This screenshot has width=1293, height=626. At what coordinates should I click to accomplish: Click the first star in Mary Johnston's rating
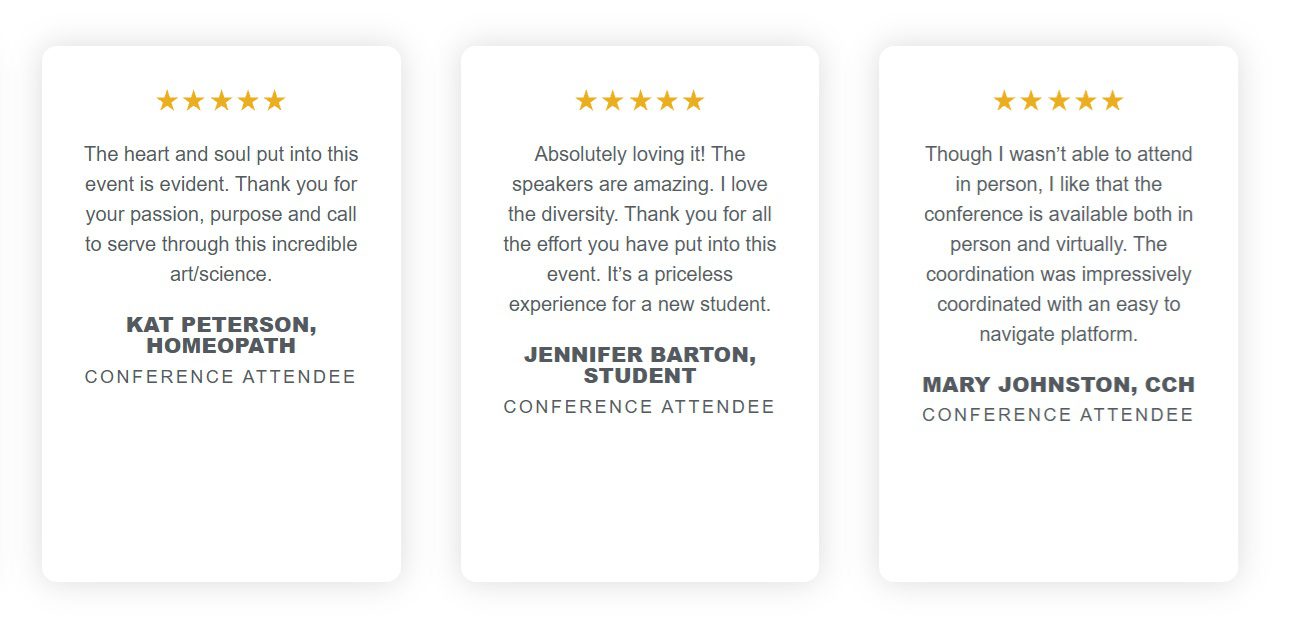[x=1004, y=101]
